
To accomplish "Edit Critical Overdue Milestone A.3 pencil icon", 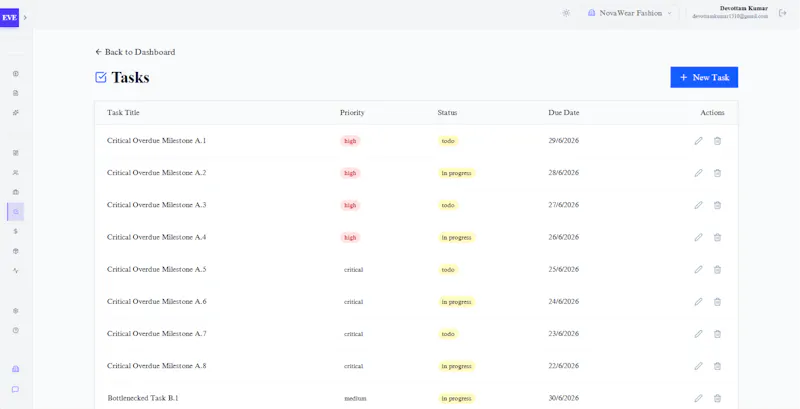I will click(698, 205).
